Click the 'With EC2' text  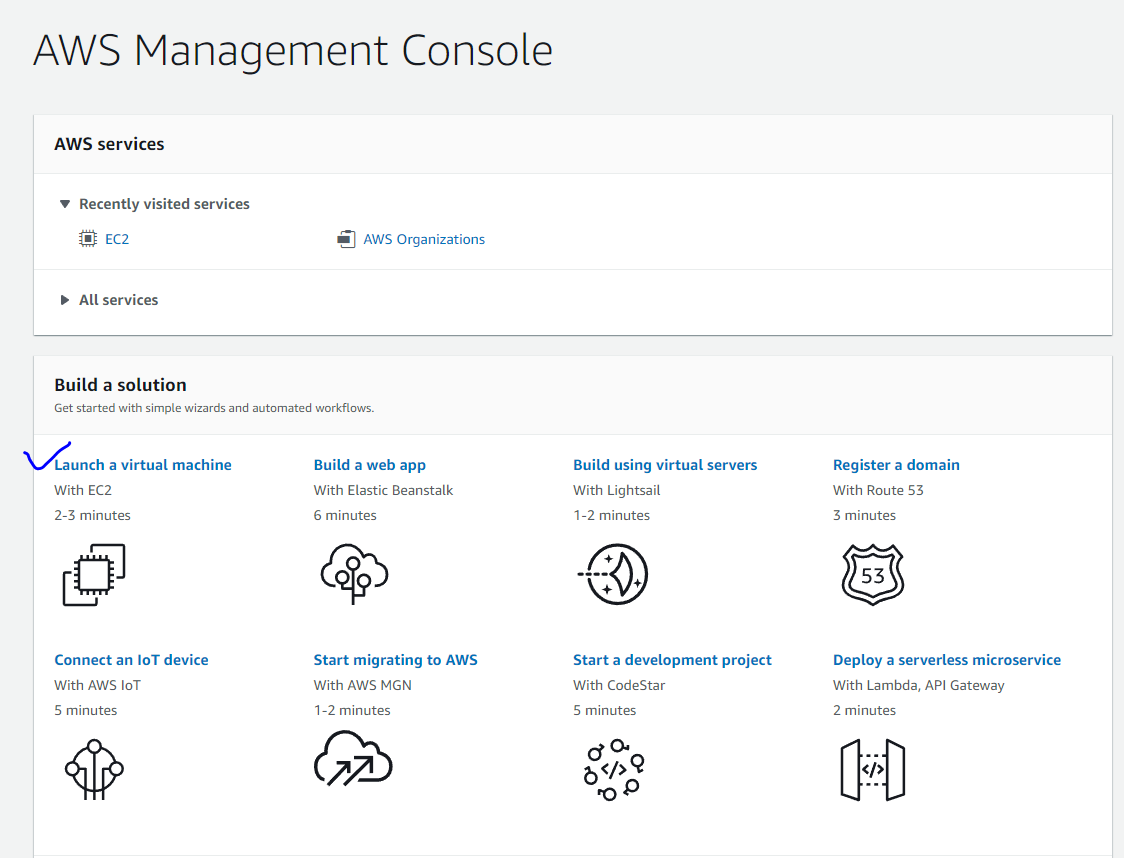tap(83, 490)
